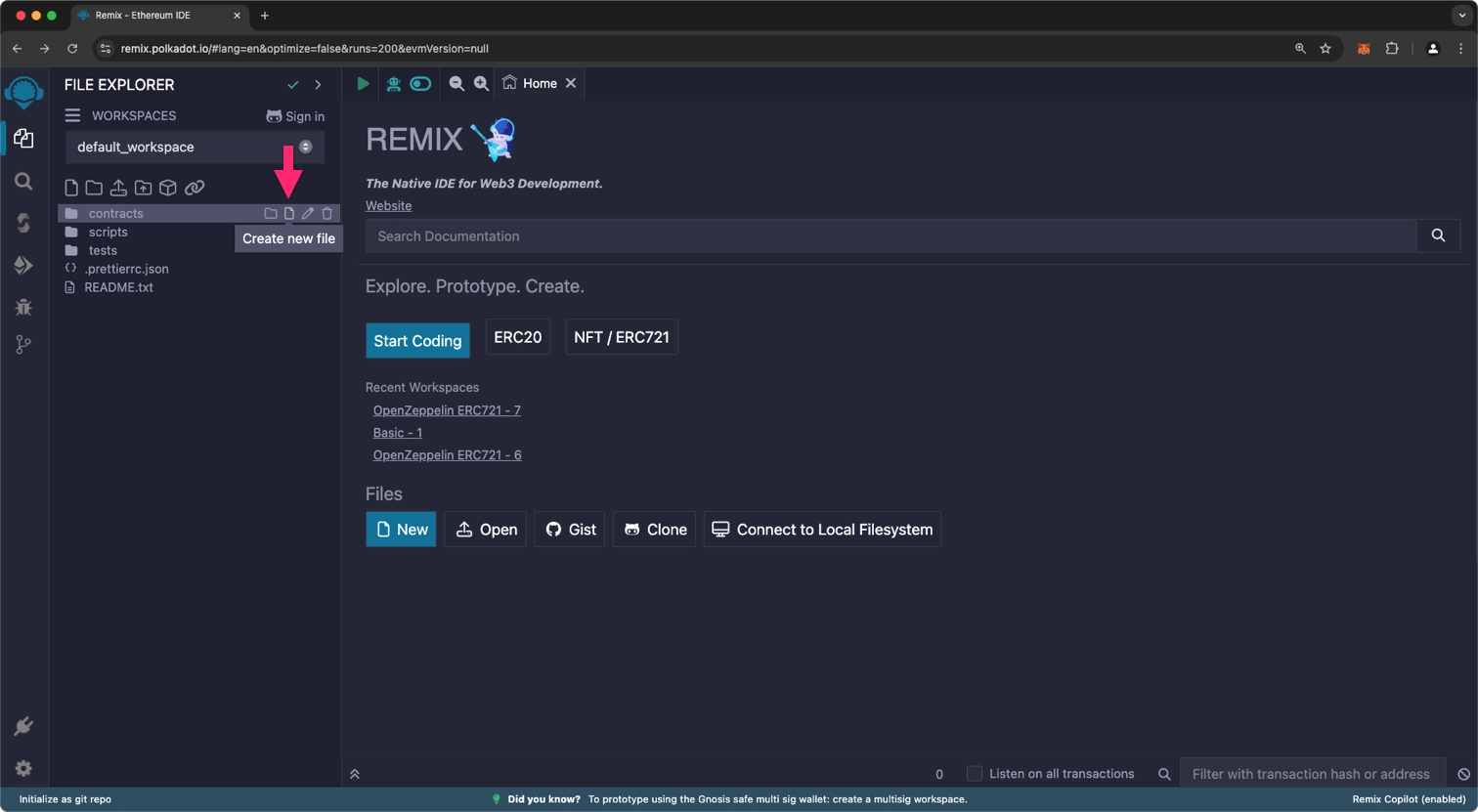Expand the tests folder
The image size is (1478, 812).
tap(103, 250)
